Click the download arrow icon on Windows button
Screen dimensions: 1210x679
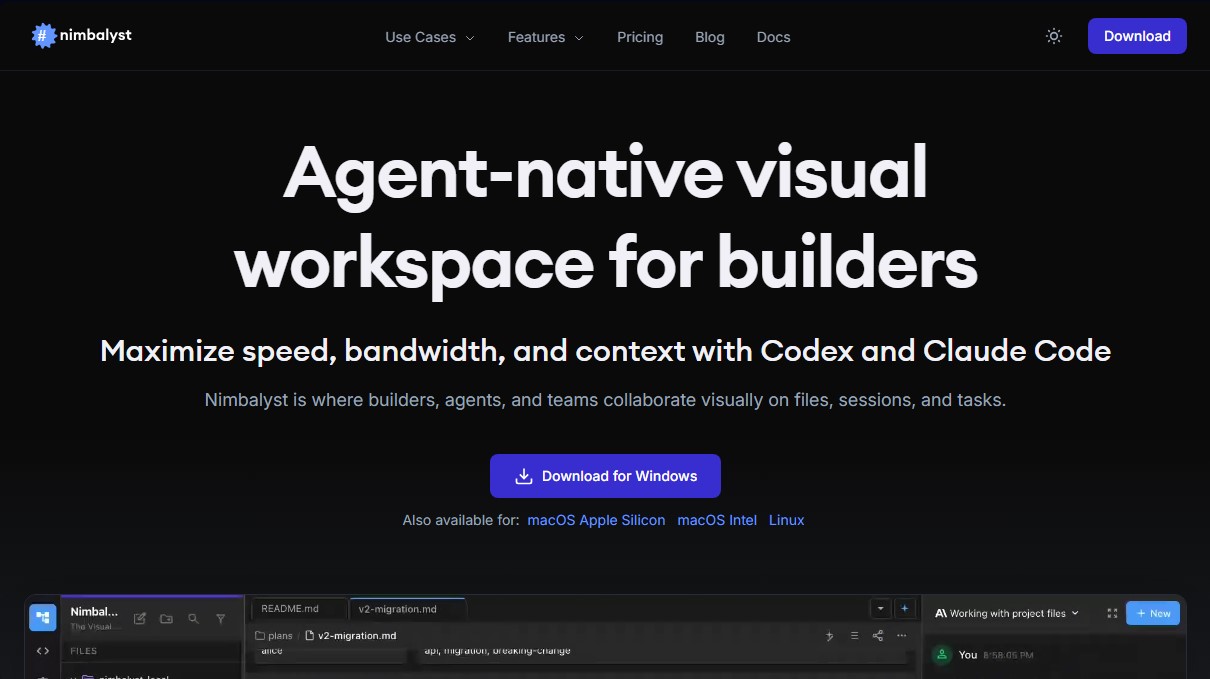(x=523, y=476)
